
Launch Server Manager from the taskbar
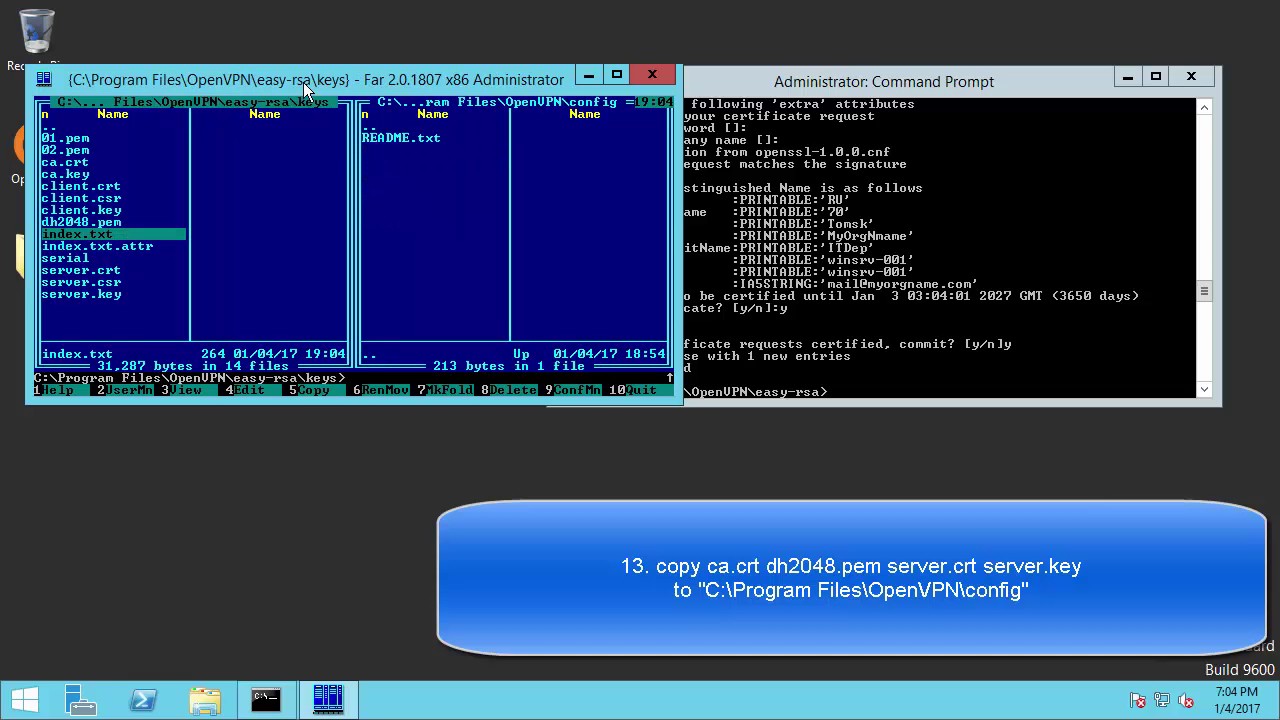click(80, 699)
